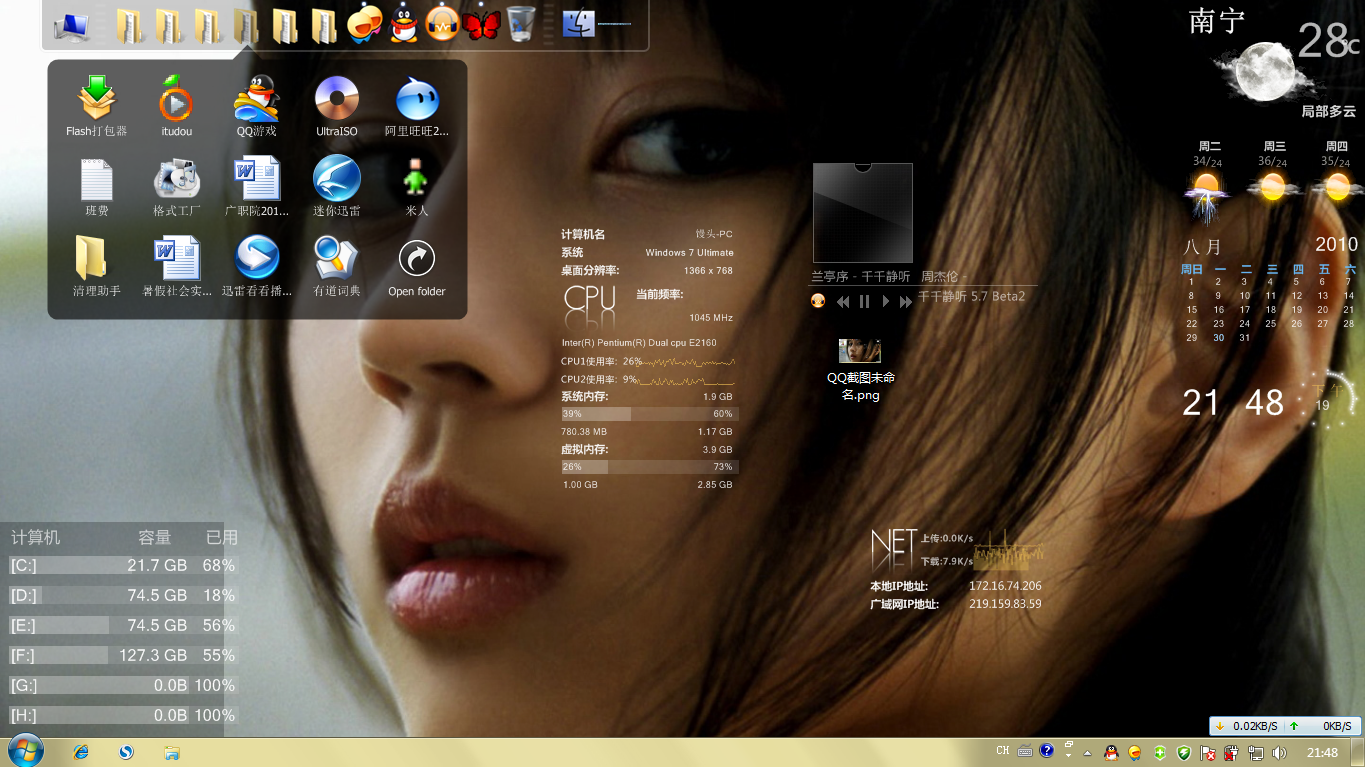Image resolution: width=1365 pixels, height=767 pixels.
Task: Open the 广职院201 Word document
Action: (257, 186)
